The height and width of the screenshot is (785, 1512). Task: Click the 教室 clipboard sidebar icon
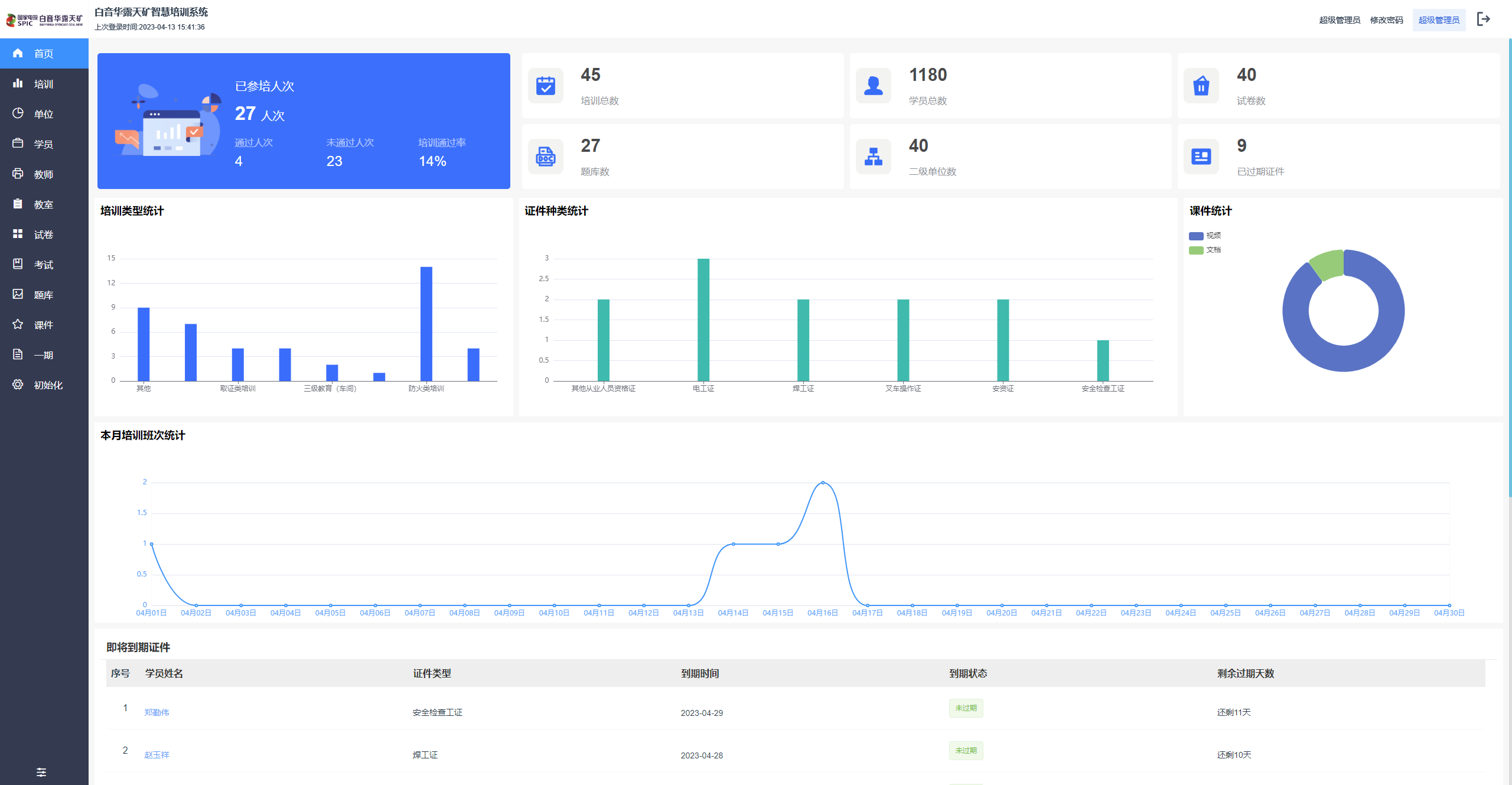click(x=18, y=204)
